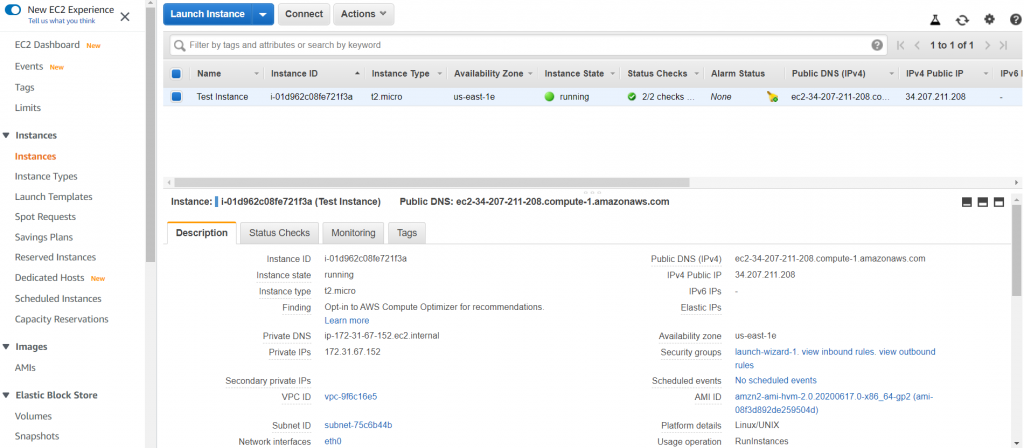1024x448 pixels.
Task: Uncheck the Test Instance row checkbox
Action: click(x=177, y=97)
